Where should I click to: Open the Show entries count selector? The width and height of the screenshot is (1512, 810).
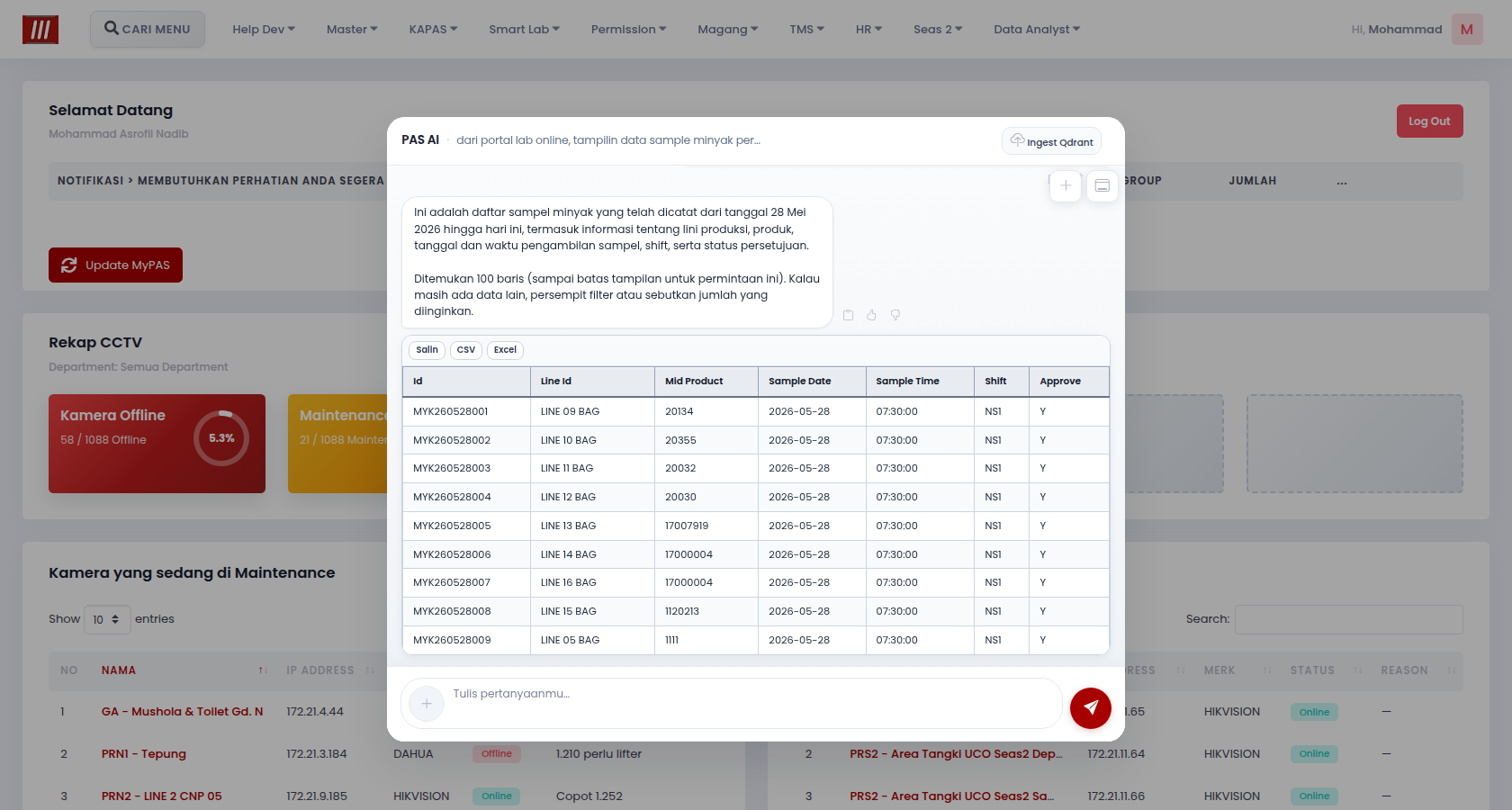pos(107,619)
